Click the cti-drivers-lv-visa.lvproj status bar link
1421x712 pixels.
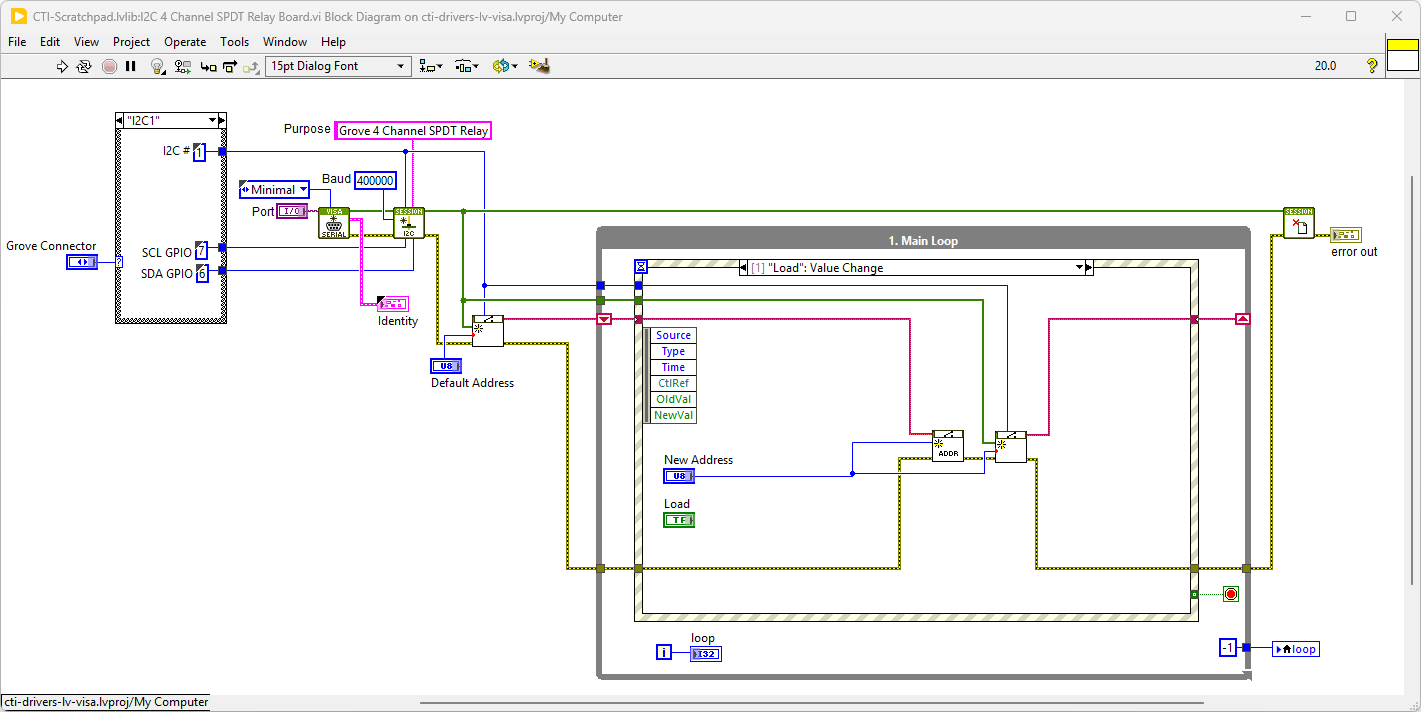(x=104, y=701)
